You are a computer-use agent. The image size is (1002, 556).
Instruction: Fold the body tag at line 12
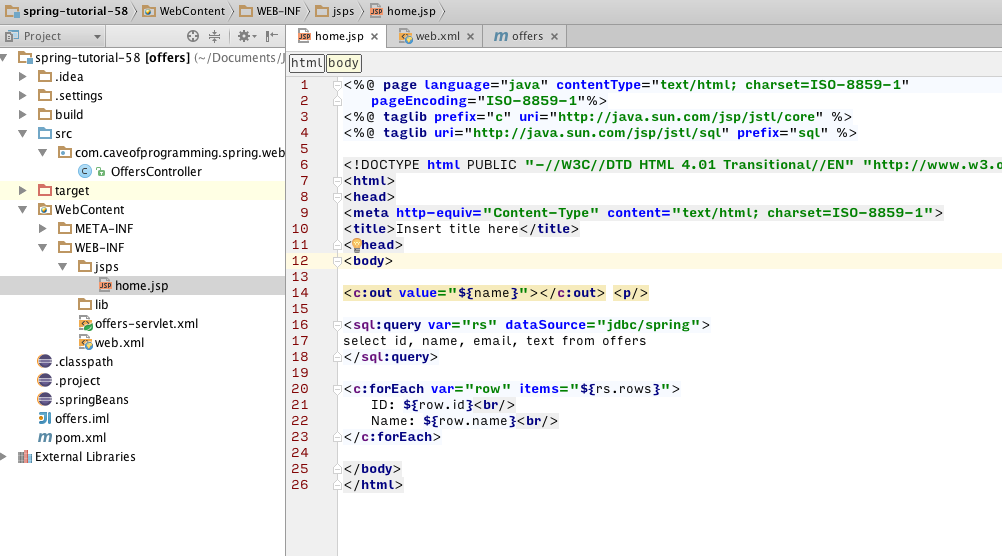point(337,261)
